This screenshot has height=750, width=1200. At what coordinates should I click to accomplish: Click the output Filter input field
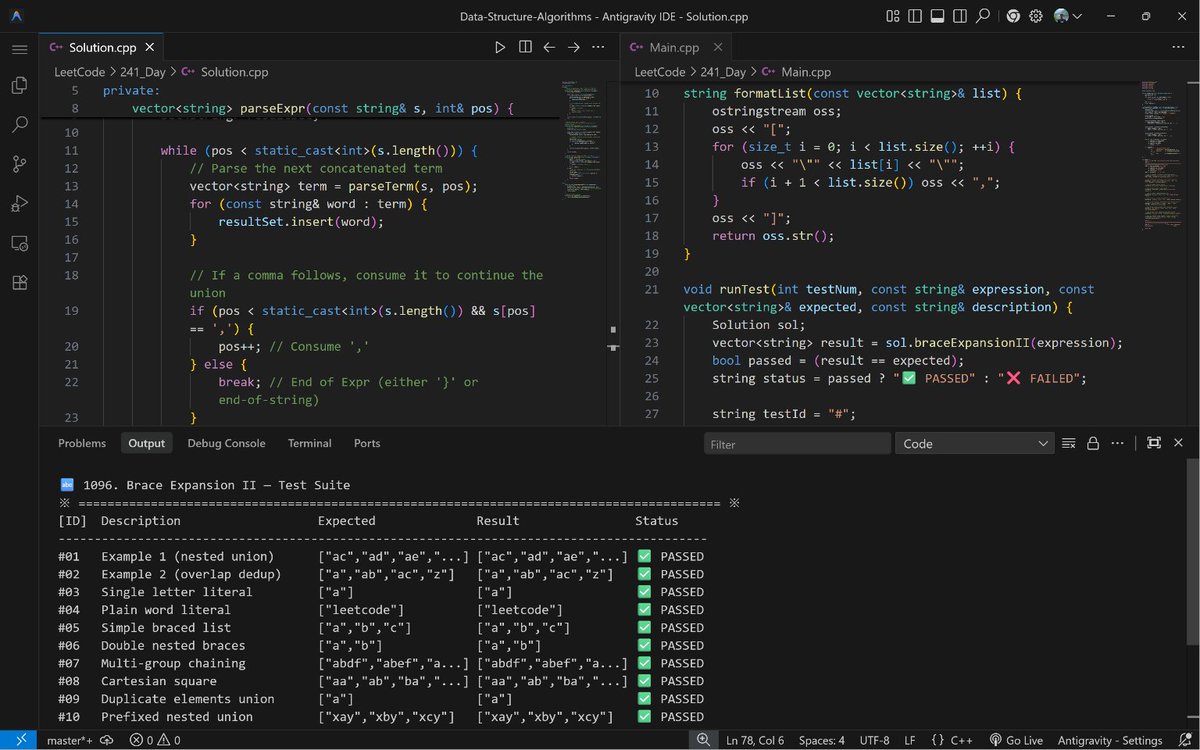coord(797,444)
